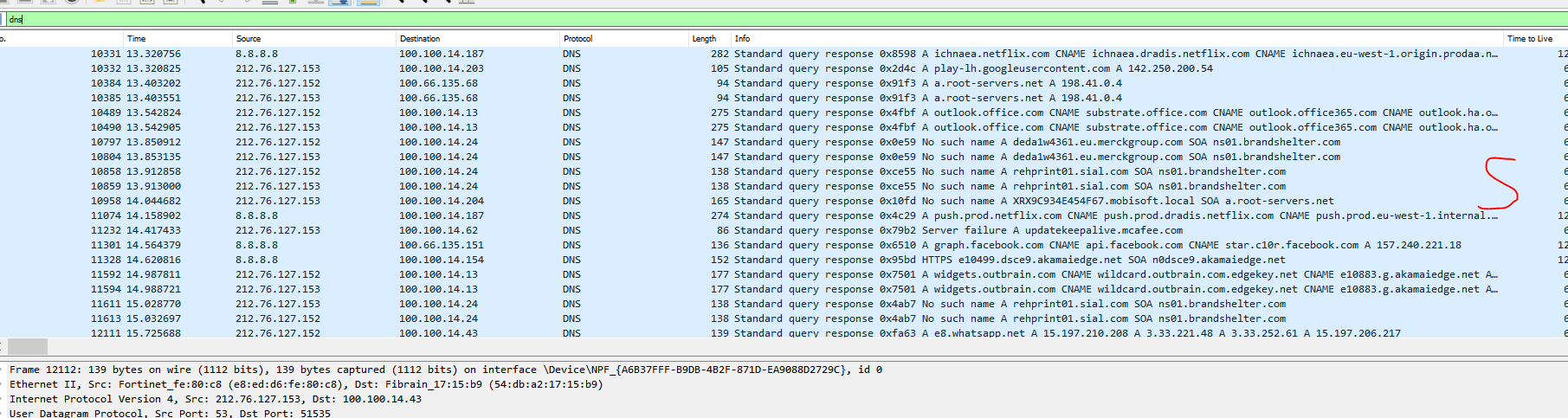
Task: Select packet 10332 play-lh.googleusercontent.com response
Action: (784, 68)
